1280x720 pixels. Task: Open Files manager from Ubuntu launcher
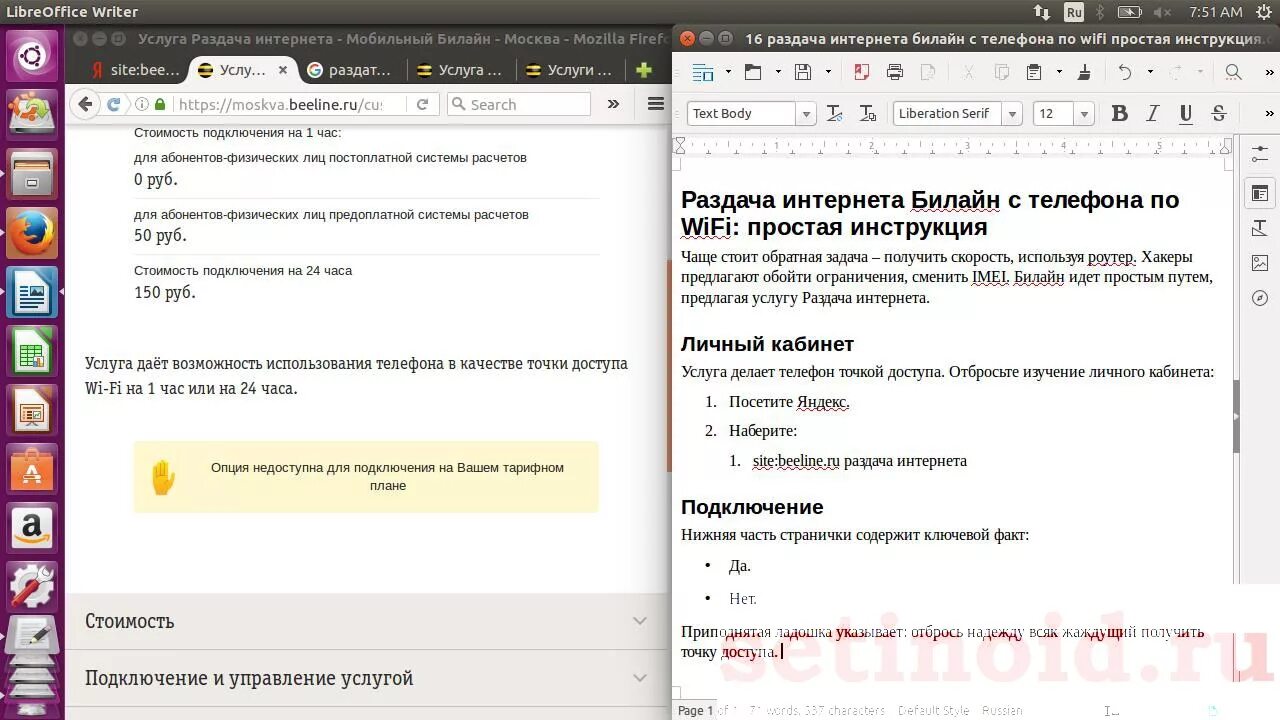coord(33,174)
